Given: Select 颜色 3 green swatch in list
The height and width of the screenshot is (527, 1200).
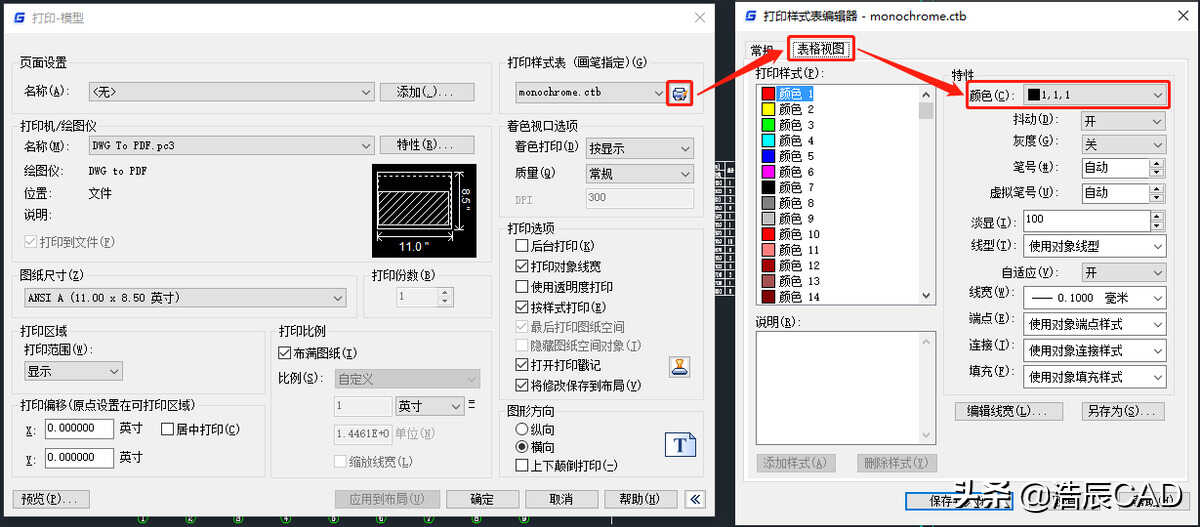Looking at the screenshot, I should (x=768, y=125).
